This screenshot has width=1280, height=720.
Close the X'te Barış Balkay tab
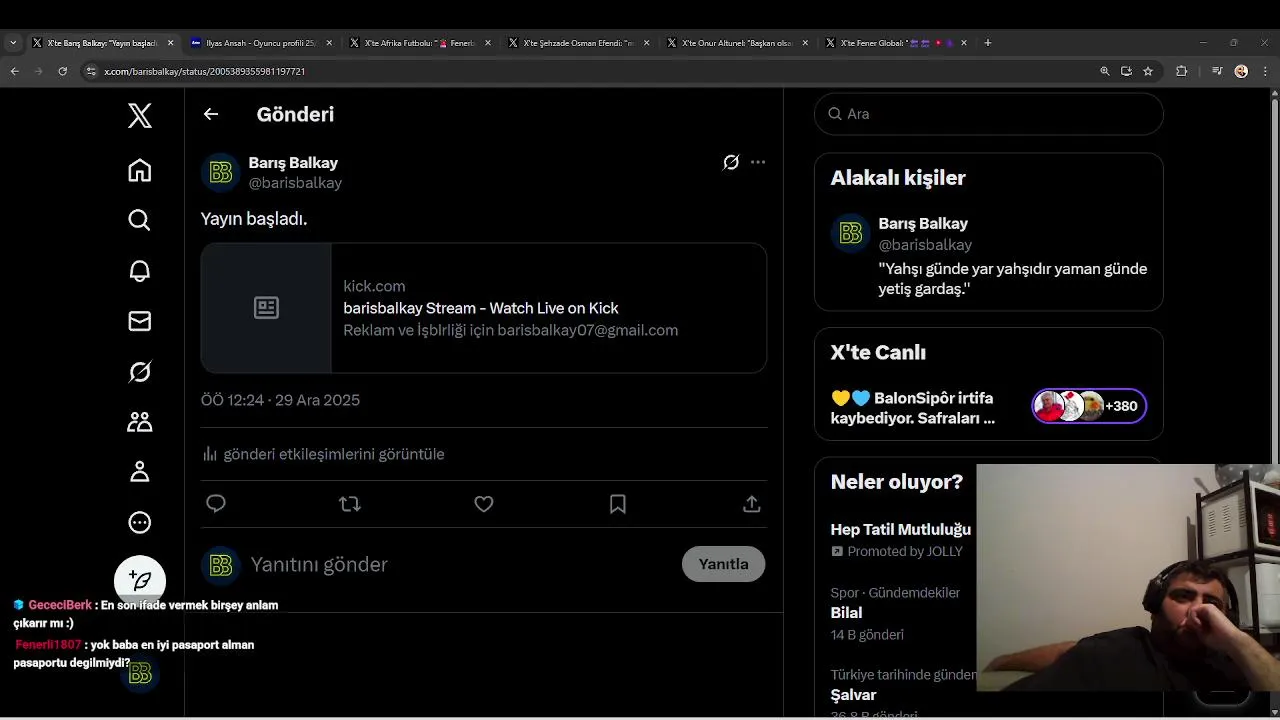click(x=170, y=43)
